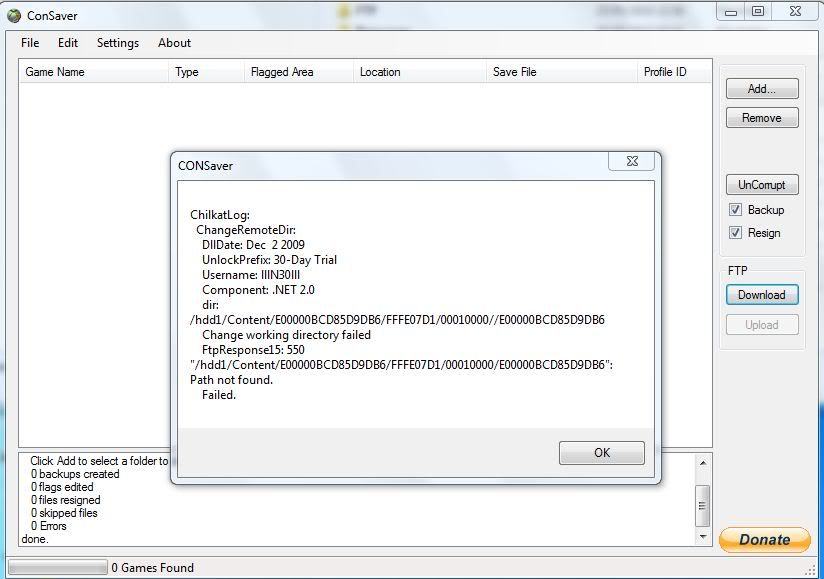Open the File menu
824x579 pixels.
(x=29, y=43)
